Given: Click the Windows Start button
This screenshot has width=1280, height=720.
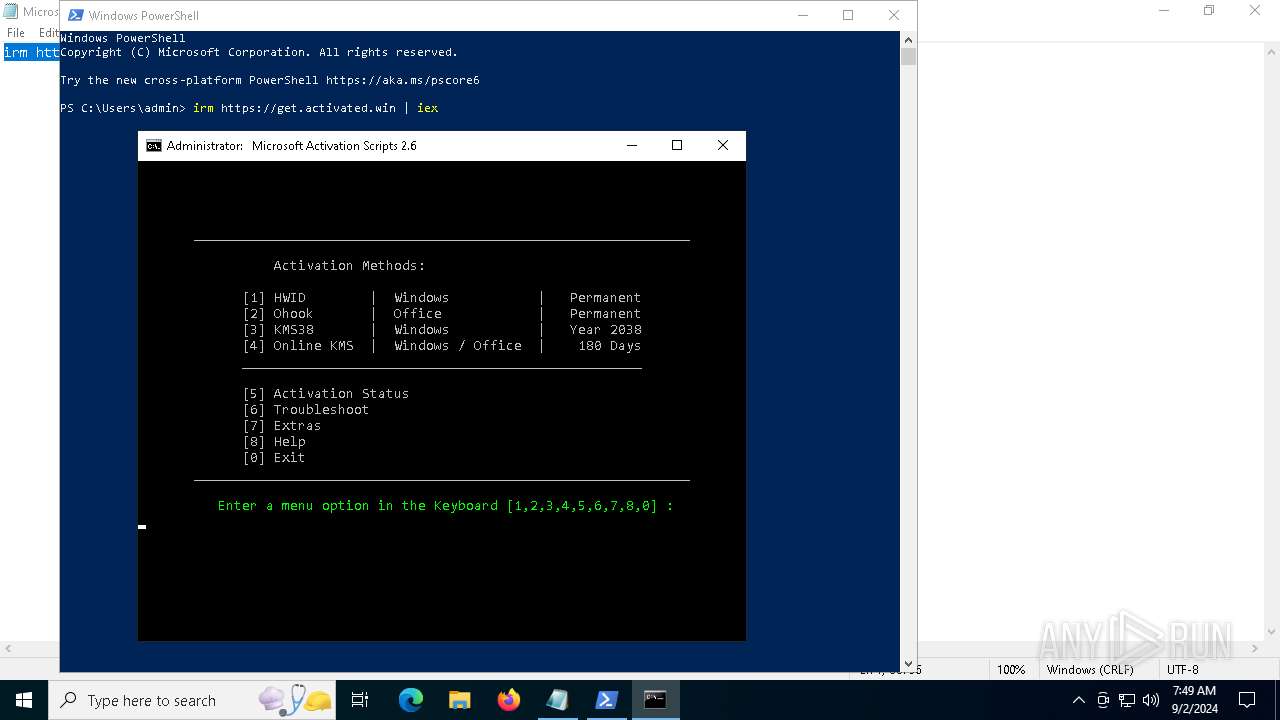Looking at the screenshot, I should tap(24, 700).
